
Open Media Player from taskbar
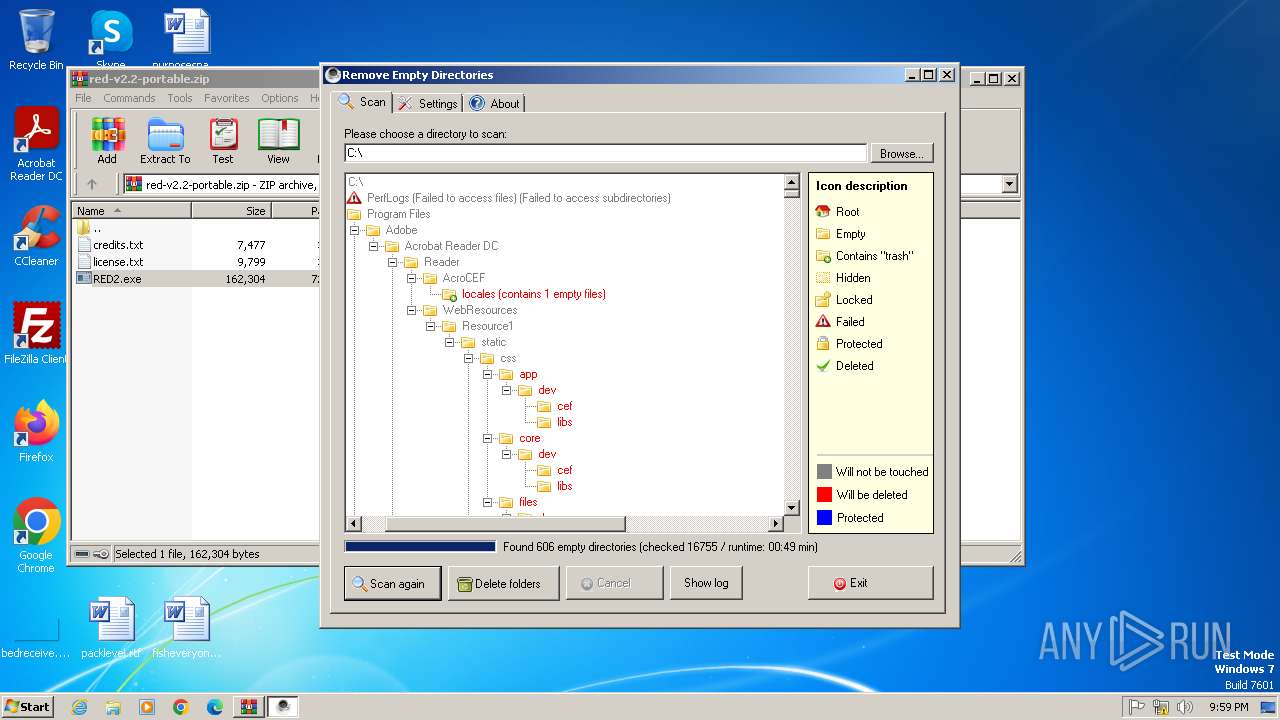pyautogui.click(x=147, y=707)
